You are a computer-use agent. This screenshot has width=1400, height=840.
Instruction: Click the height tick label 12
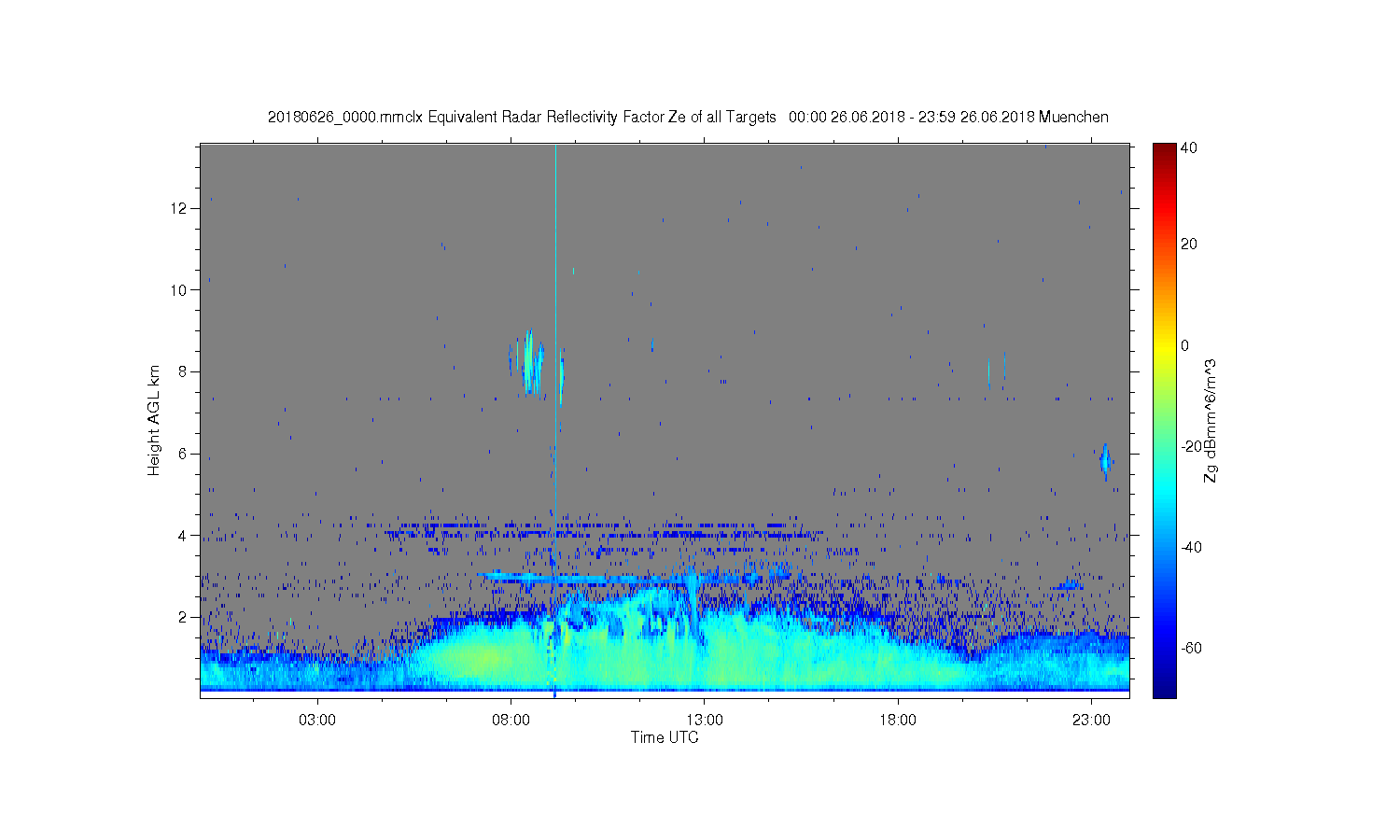(180, 208)
